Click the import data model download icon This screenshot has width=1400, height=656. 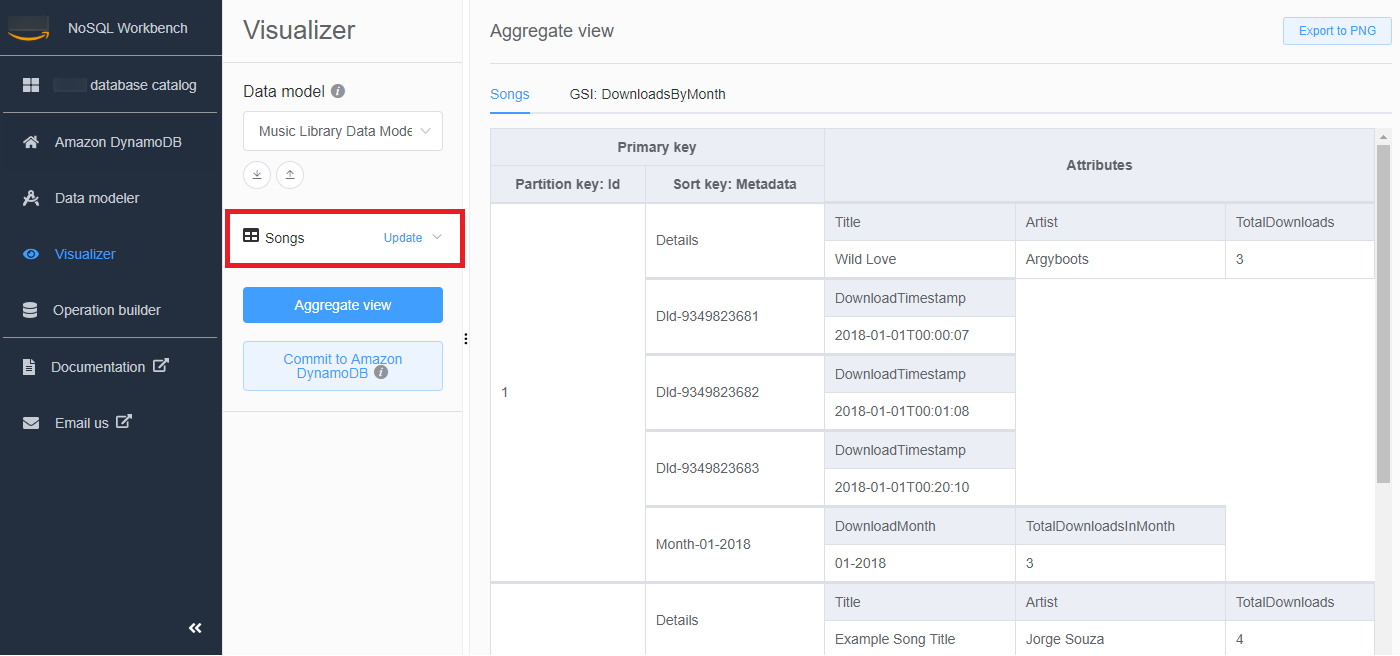click(x=257, y=175)
